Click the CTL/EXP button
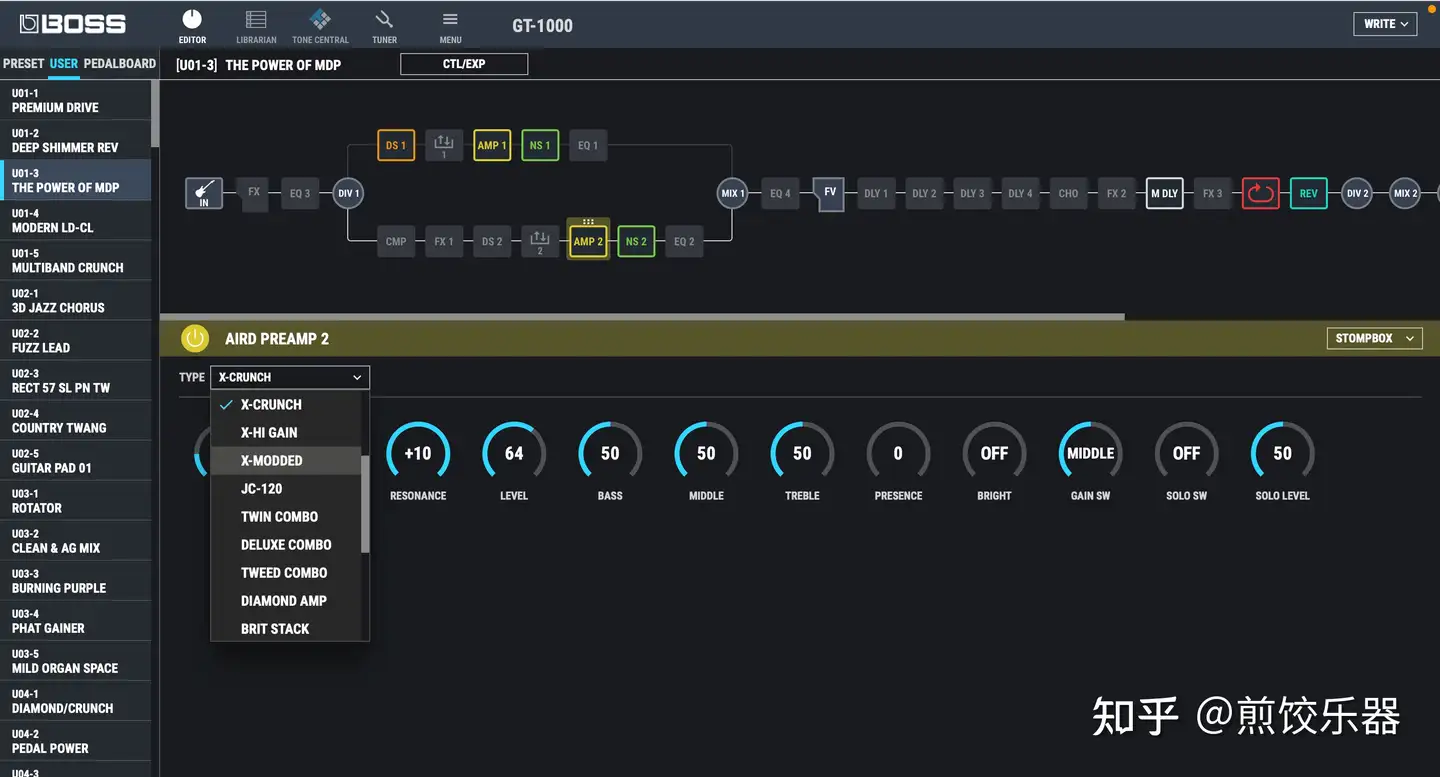 (x=464, y=64)
